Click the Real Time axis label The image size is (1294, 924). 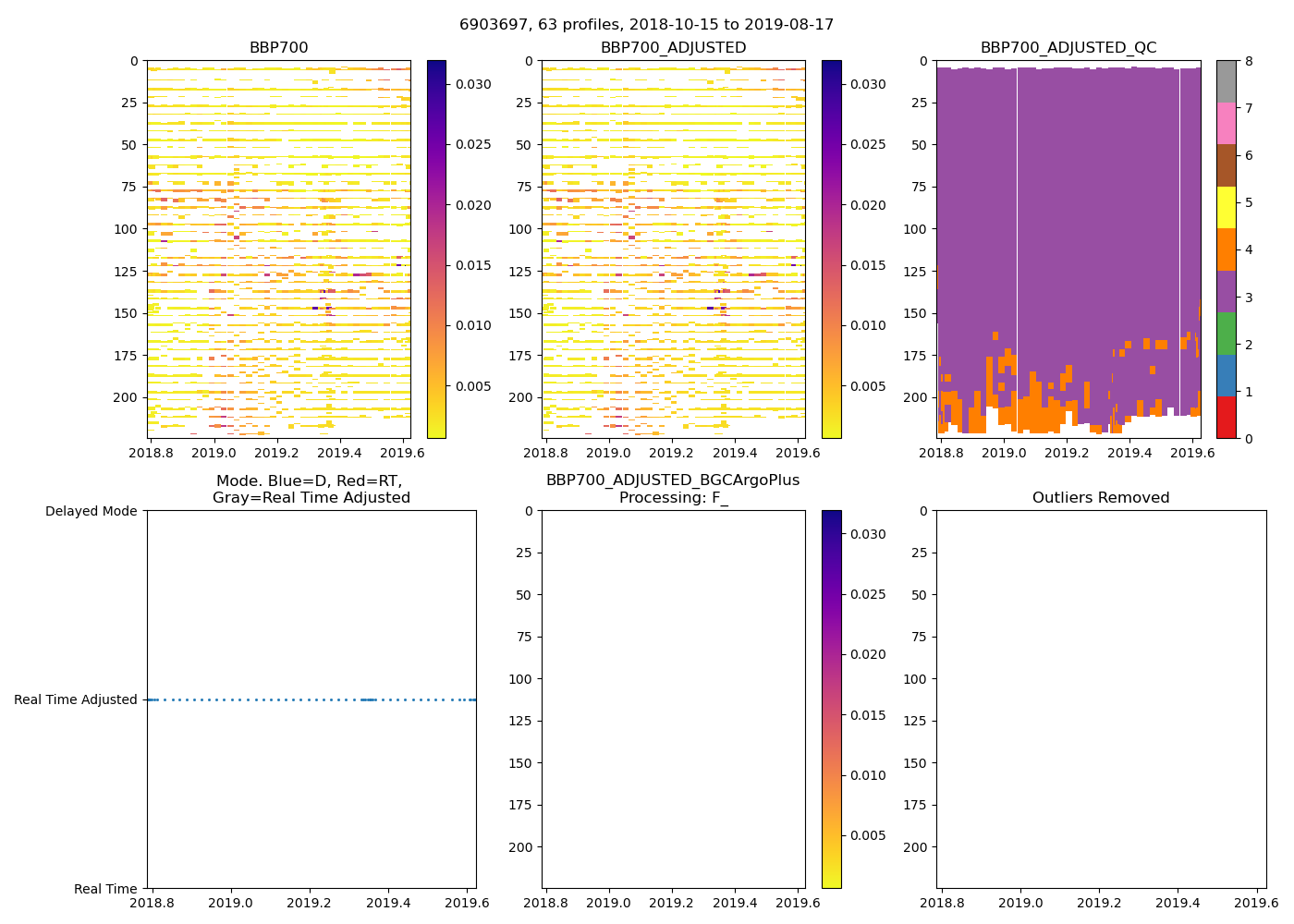[105, 889]
